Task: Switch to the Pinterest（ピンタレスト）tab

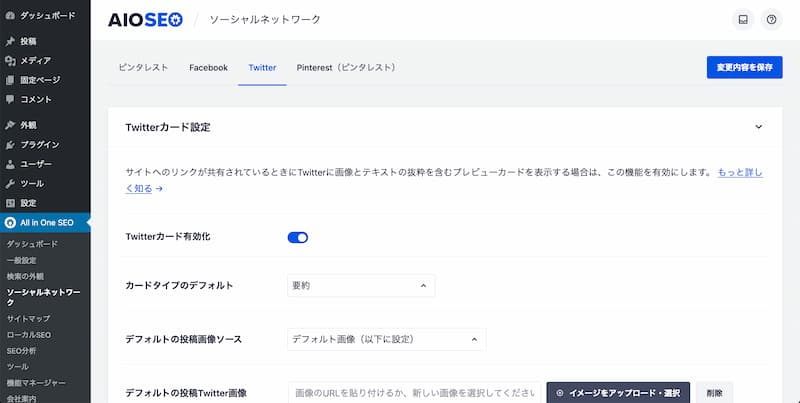Action: 347,67
